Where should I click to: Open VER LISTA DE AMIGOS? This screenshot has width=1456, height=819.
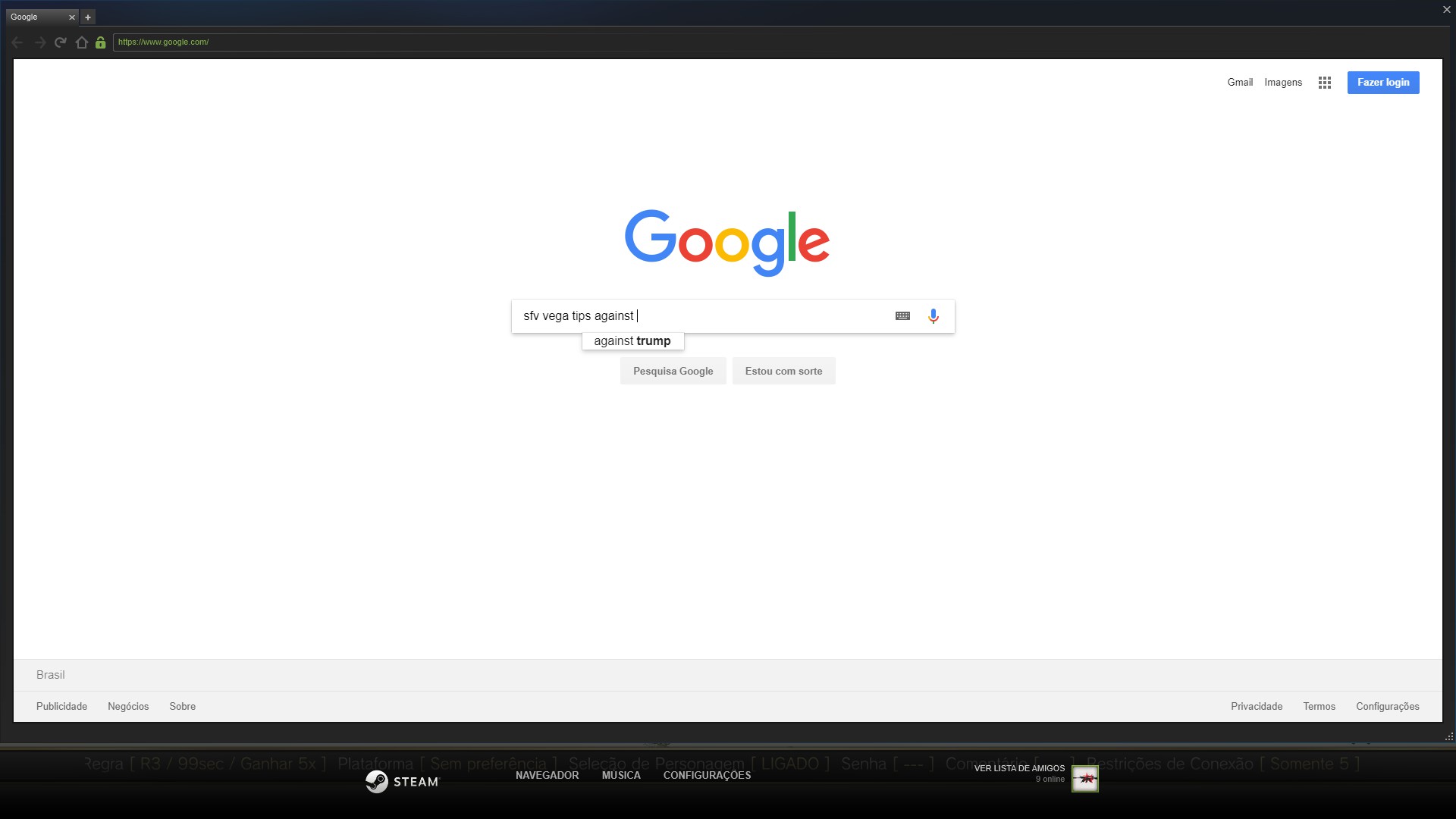tap(1019, 768)
